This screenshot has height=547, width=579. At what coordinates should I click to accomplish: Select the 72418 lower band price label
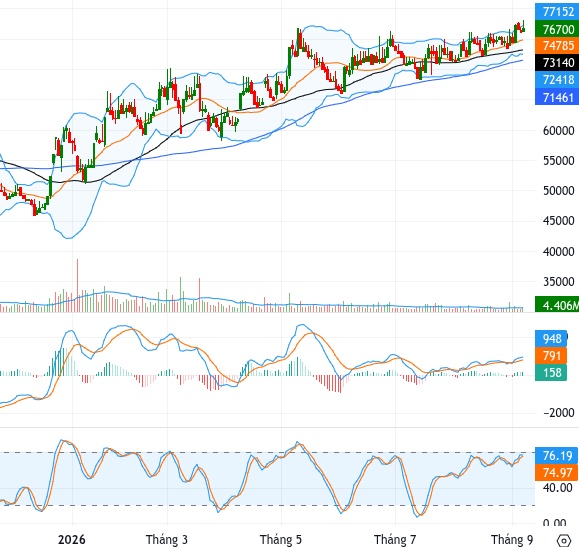tap(557, 80)
